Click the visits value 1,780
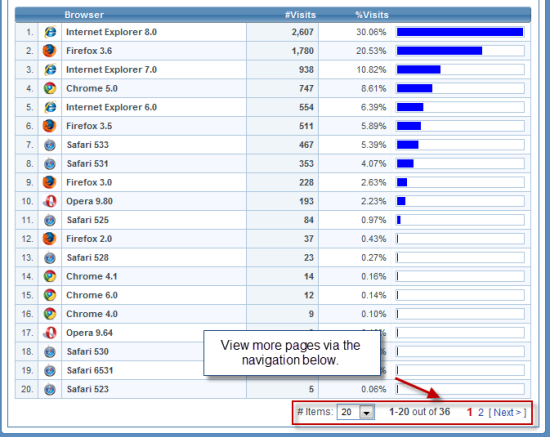This screenshot has height=437, width=550. point(302,51)
